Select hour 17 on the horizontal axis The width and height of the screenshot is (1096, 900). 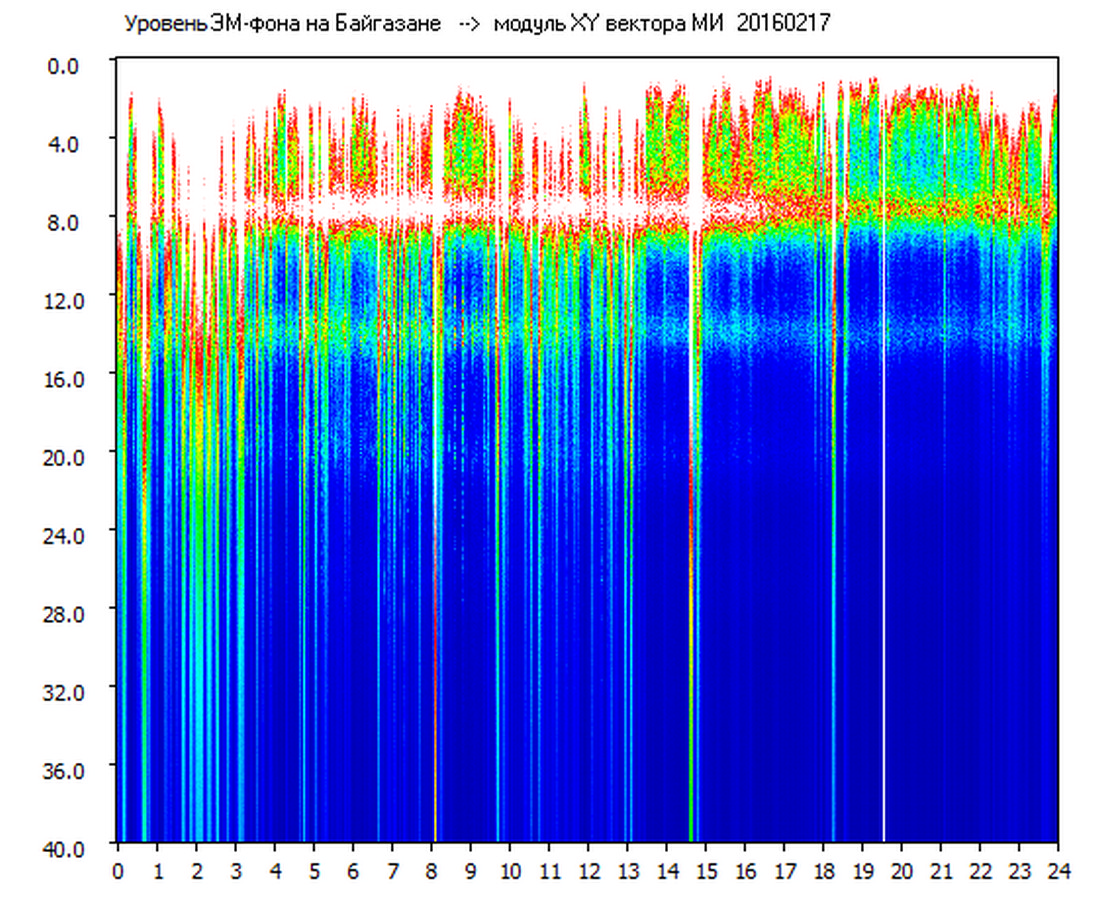[x=785, y=870]
